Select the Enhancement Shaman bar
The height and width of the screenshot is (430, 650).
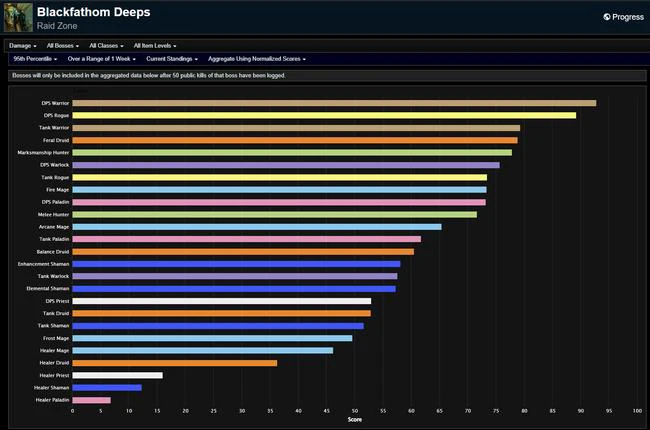tap(236, 264)
